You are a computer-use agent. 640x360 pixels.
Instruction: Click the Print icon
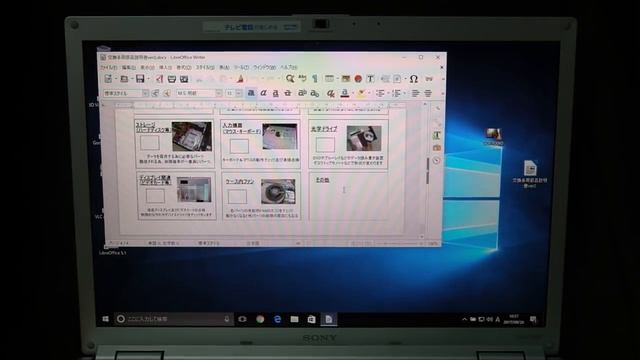(172, 79)
